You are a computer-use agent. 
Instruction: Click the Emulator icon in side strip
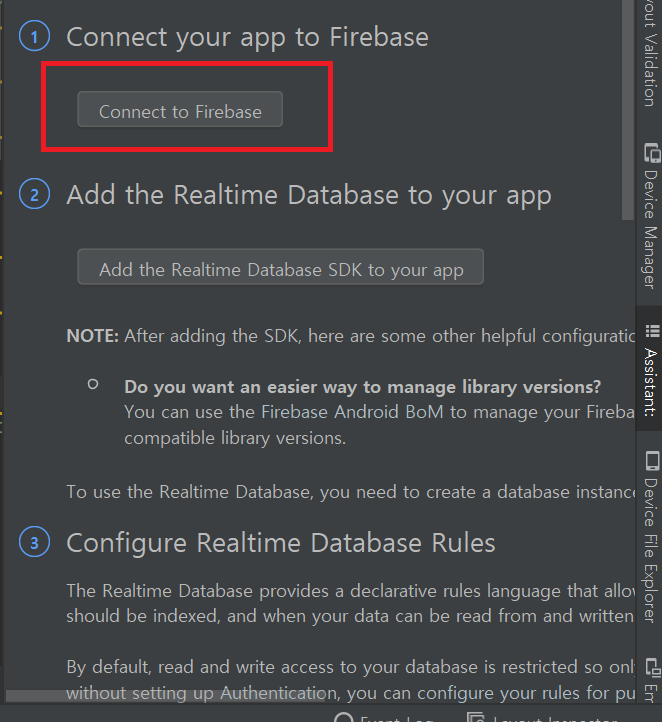(x=652, y=669)
